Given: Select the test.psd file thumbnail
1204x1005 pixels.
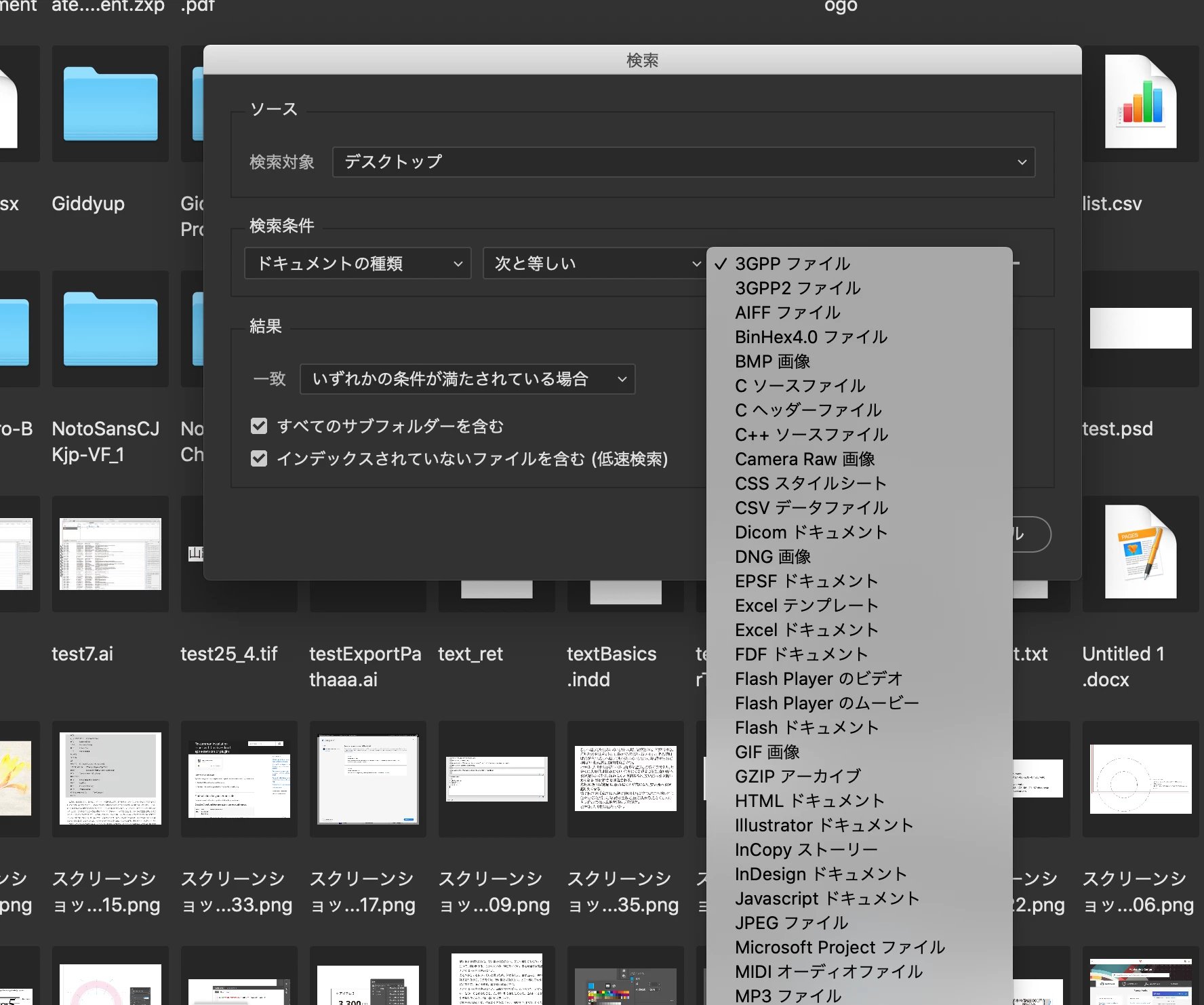Looking at the screenshot, I should point(1141,328).
